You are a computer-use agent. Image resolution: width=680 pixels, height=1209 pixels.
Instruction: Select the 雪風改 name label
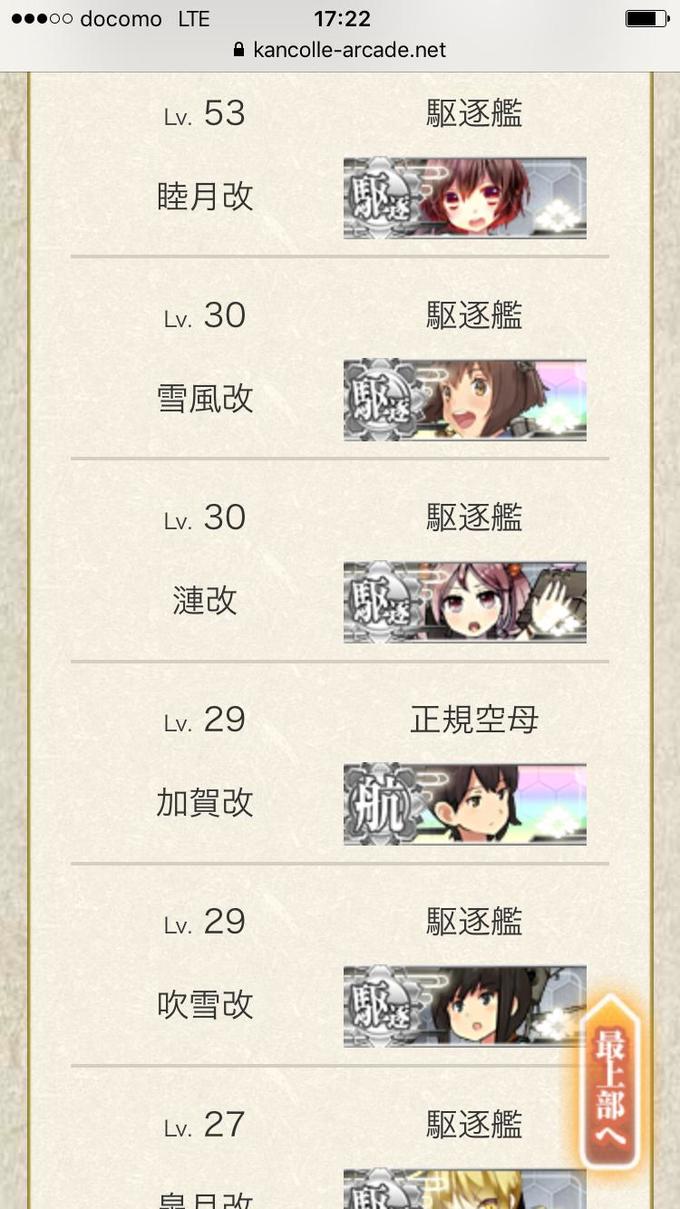click(205, 399)
